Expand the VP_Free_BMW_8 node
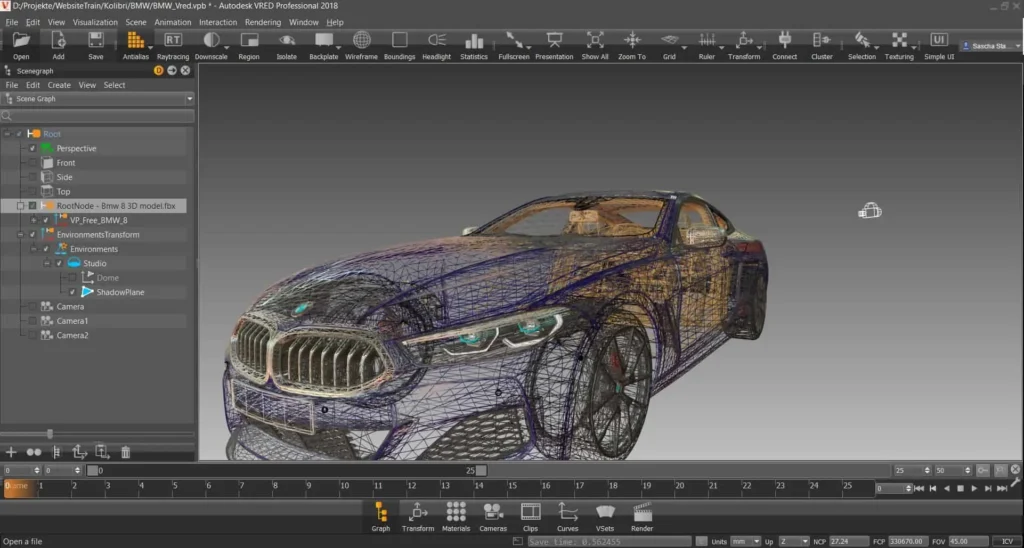The width and height of the screenshot is (1024, 548). click(x=33, y=220)
